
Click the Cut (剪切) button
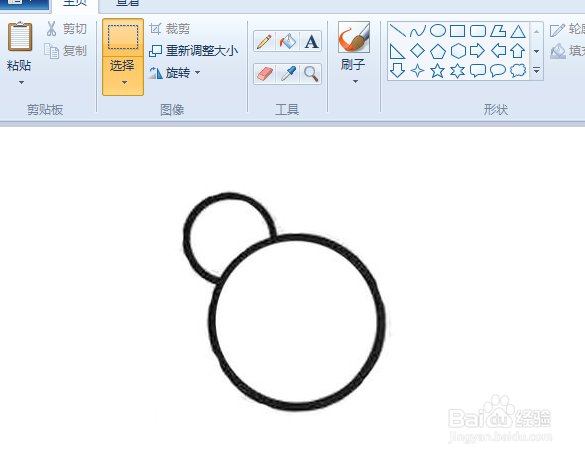tap(66, 29)
